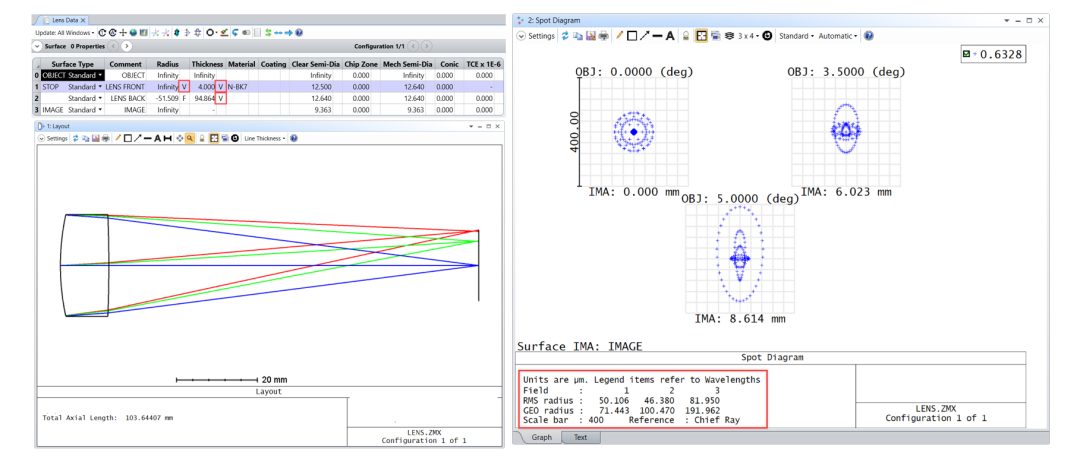Open the 3 x 4 grid dropdown
The image size is (1080, 462).
(x=747, y=36)
